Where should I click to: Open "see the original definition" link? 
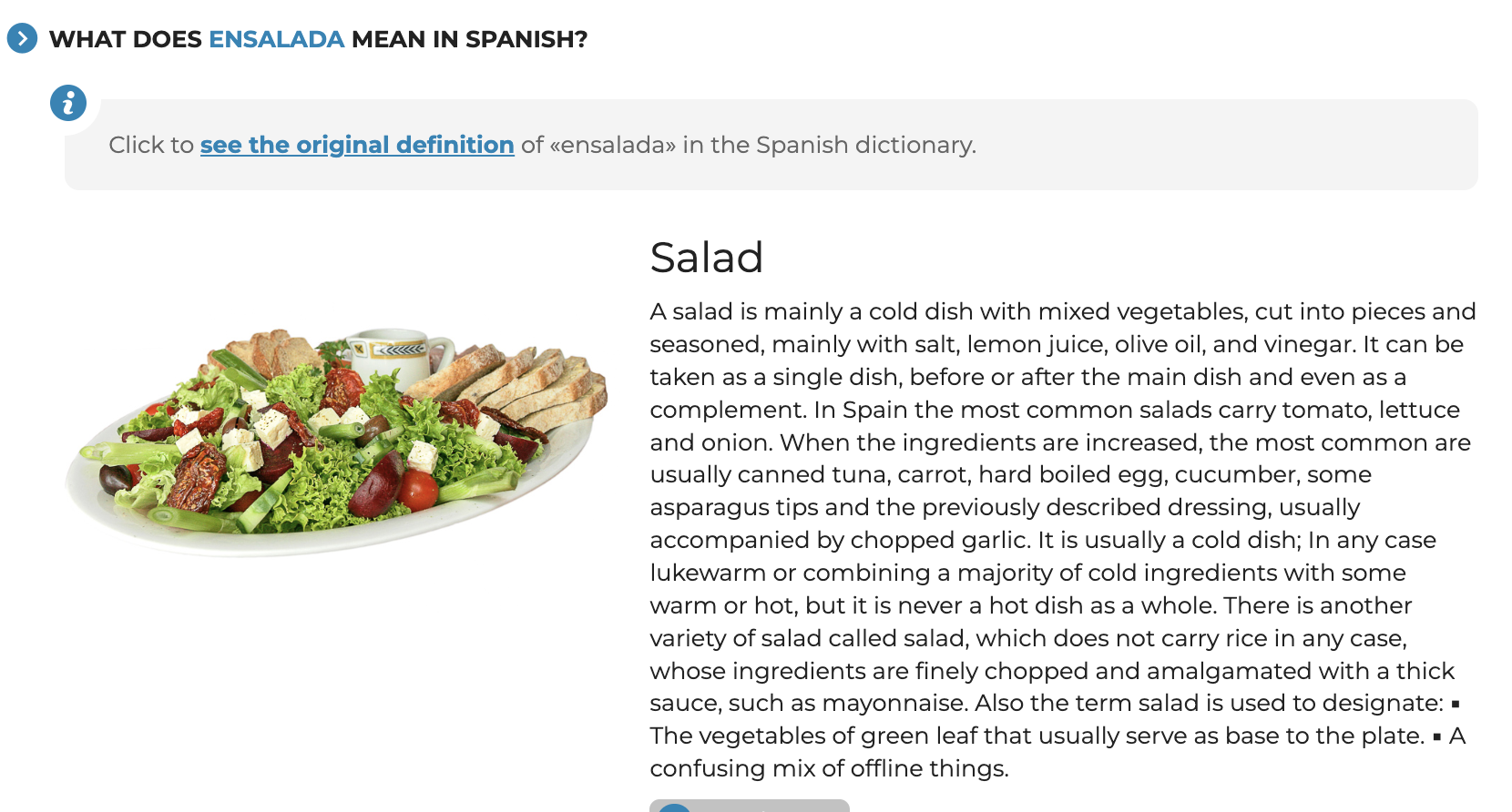point(357,145)
